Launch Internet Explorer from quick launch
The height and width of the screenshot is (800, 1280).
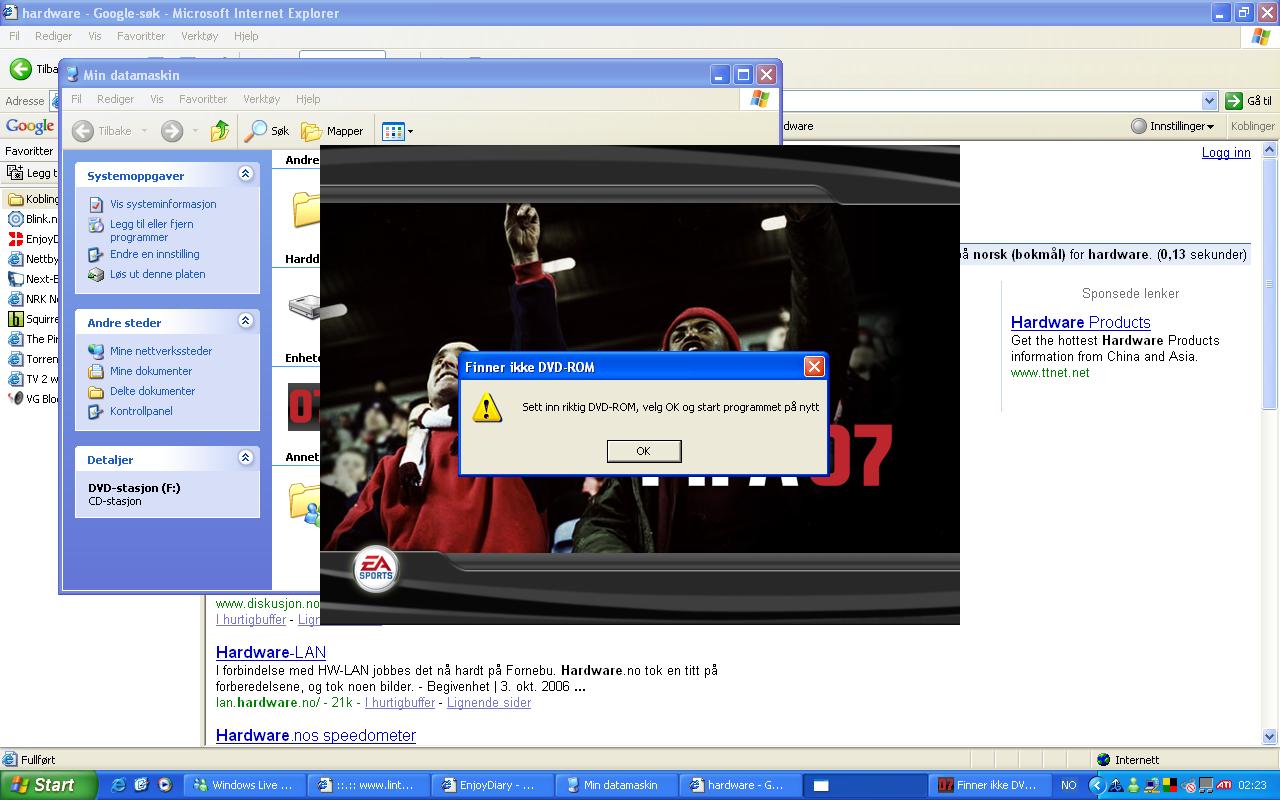(x=118, y=785)
